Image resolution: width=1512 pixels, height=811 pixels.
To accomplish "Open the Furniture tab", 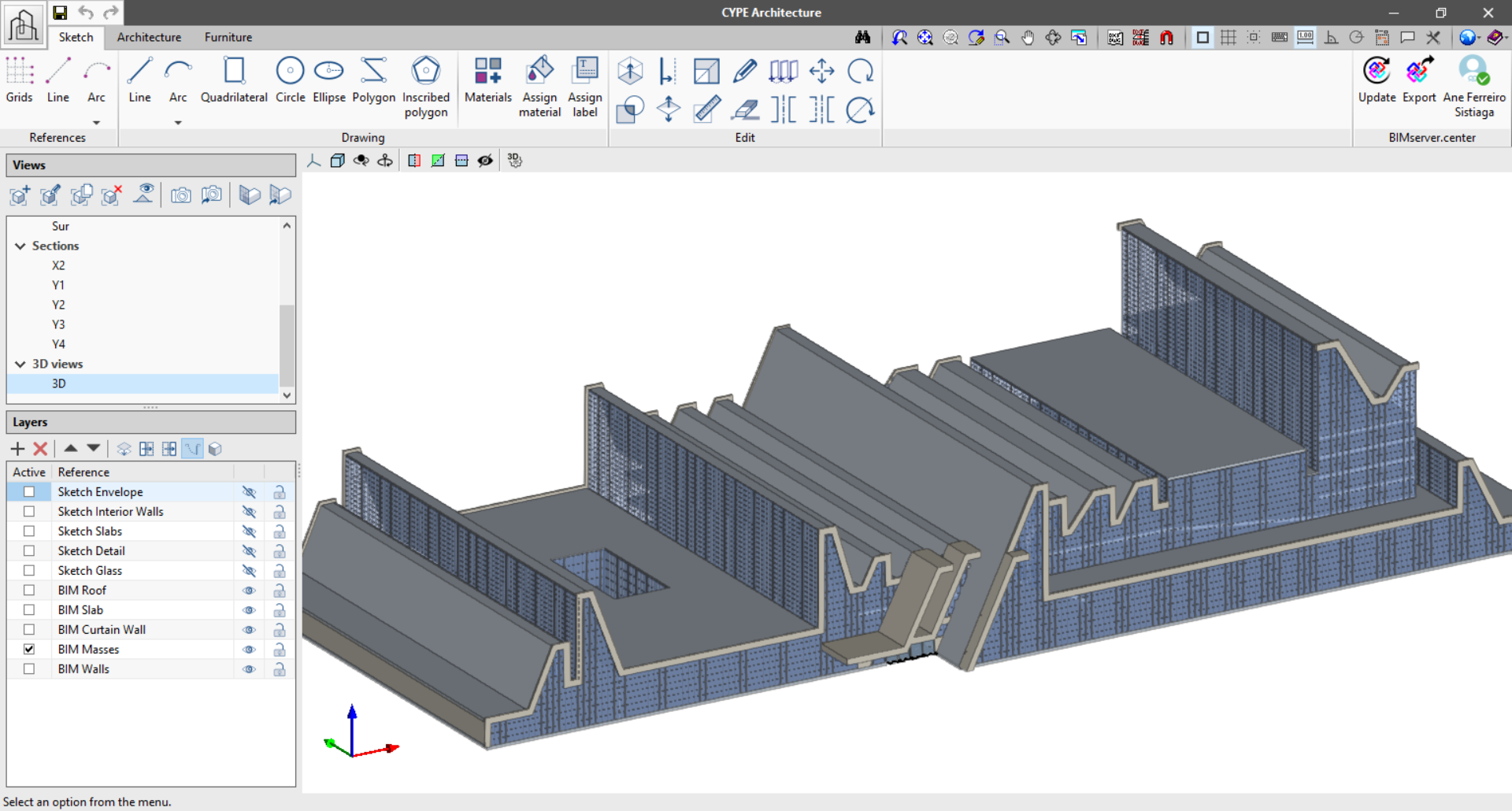I will pyautogui.click(x=228, y=37).
